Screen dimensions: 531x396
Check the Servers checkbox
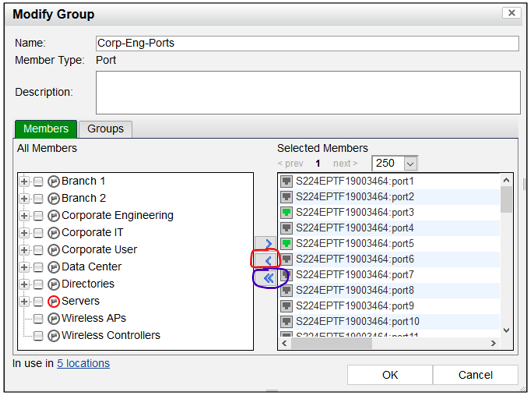click(x=38, y=301)
